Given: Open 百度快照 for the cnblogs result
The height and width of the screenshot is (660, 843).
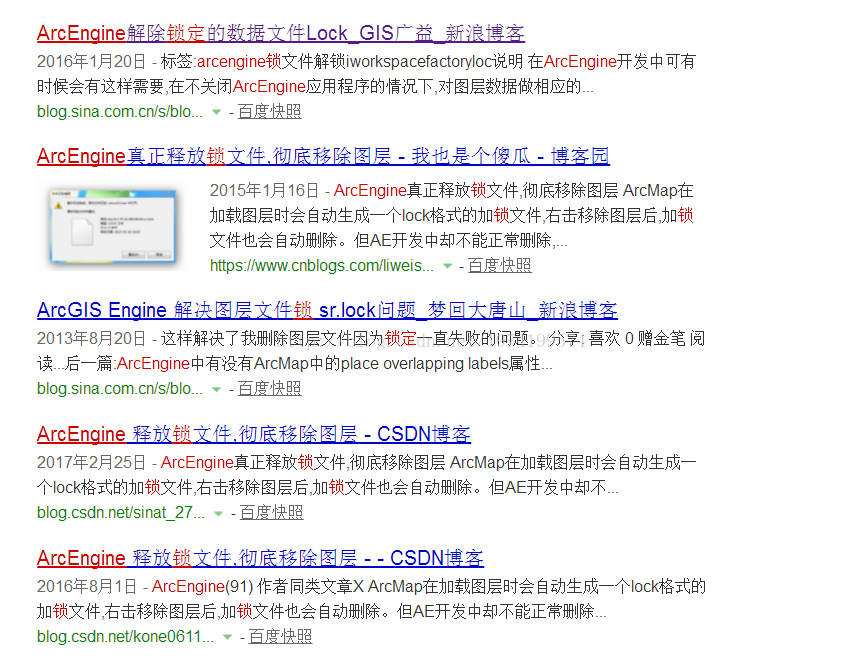Looking at the screenshot, I should [500, 265].
